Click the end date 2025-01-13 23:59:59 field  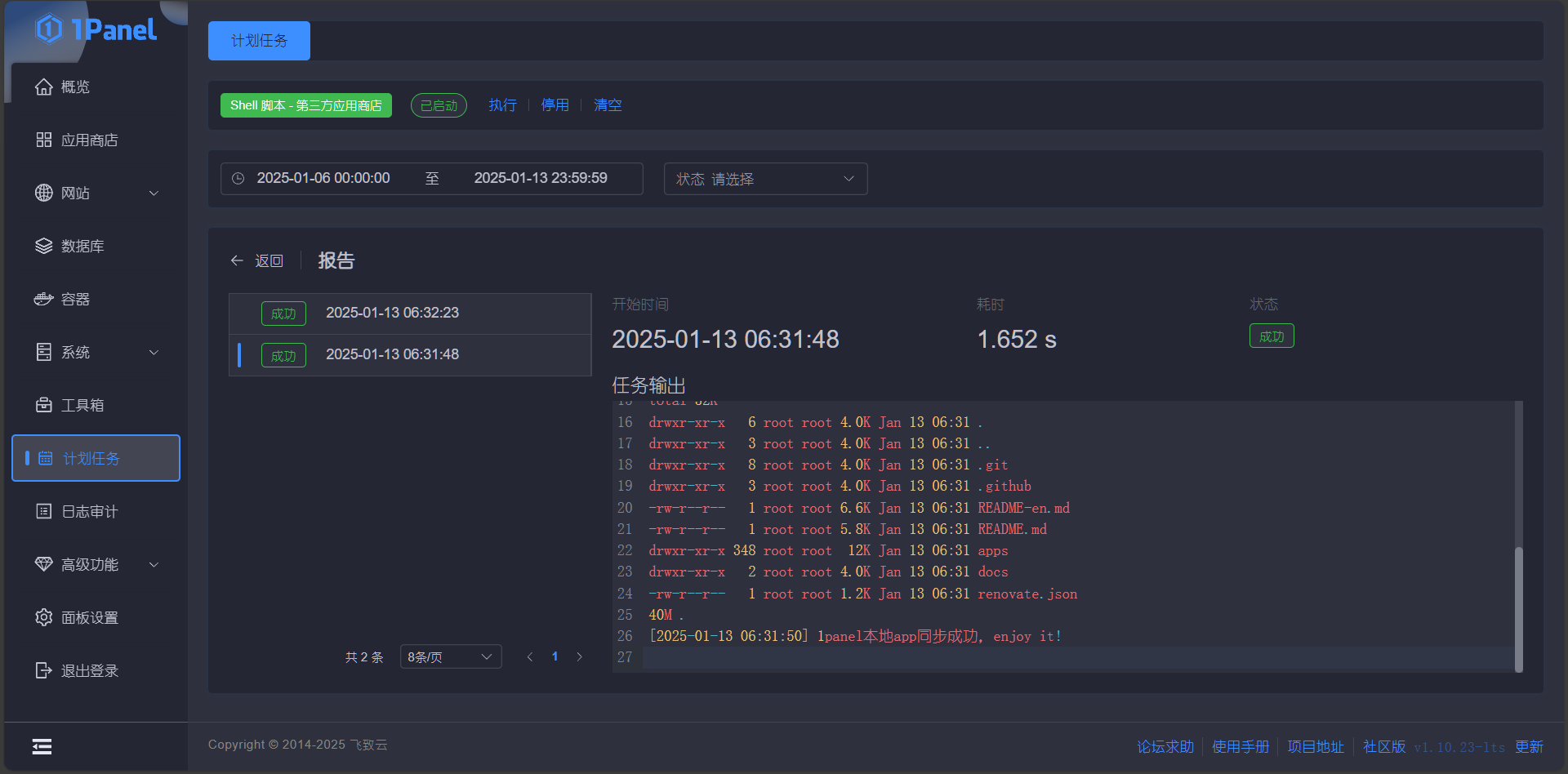pyautogui.click(x=541, y=178)
